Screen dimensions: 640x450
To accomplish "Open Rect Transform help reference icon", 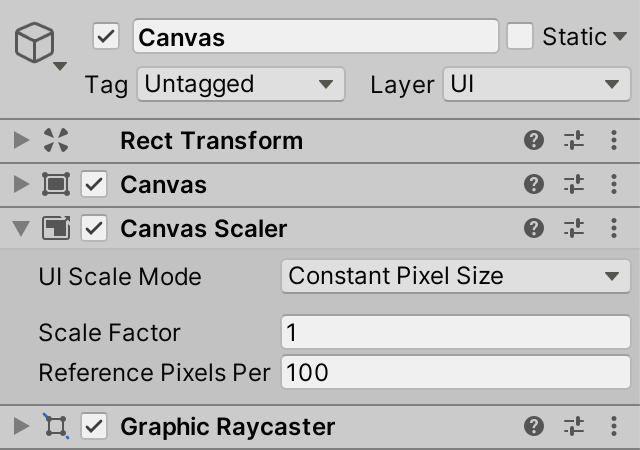I will click(x=534, y=141).
